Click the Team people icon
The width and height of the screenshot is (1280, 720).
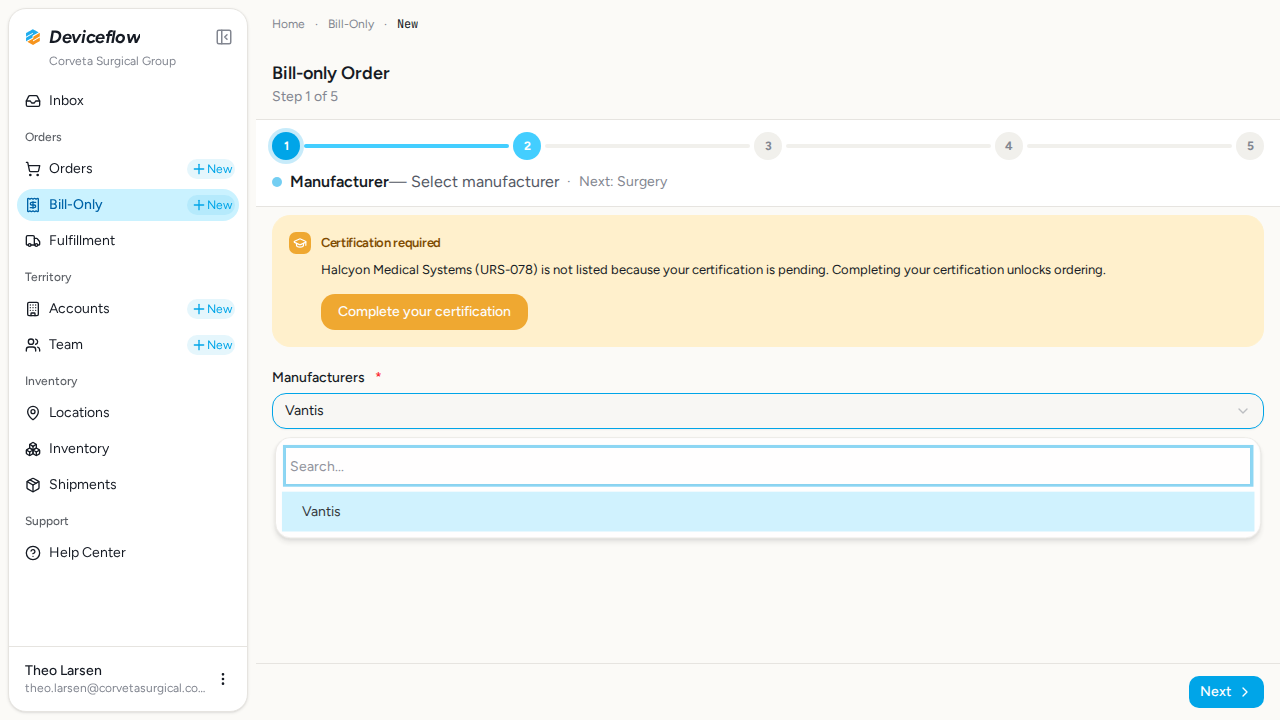coord(33,345)
